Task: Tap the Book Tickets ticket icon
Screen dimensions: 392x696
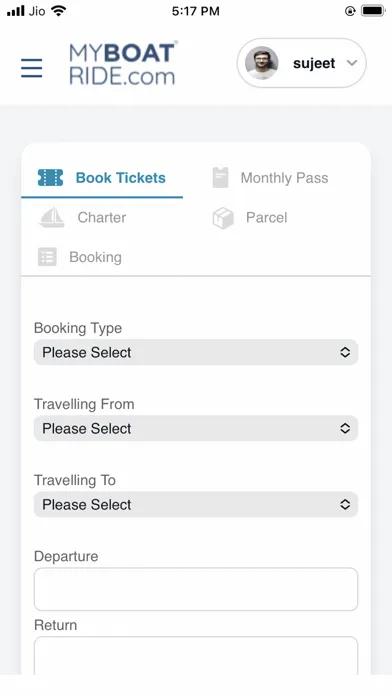Action: click(50, 178)
